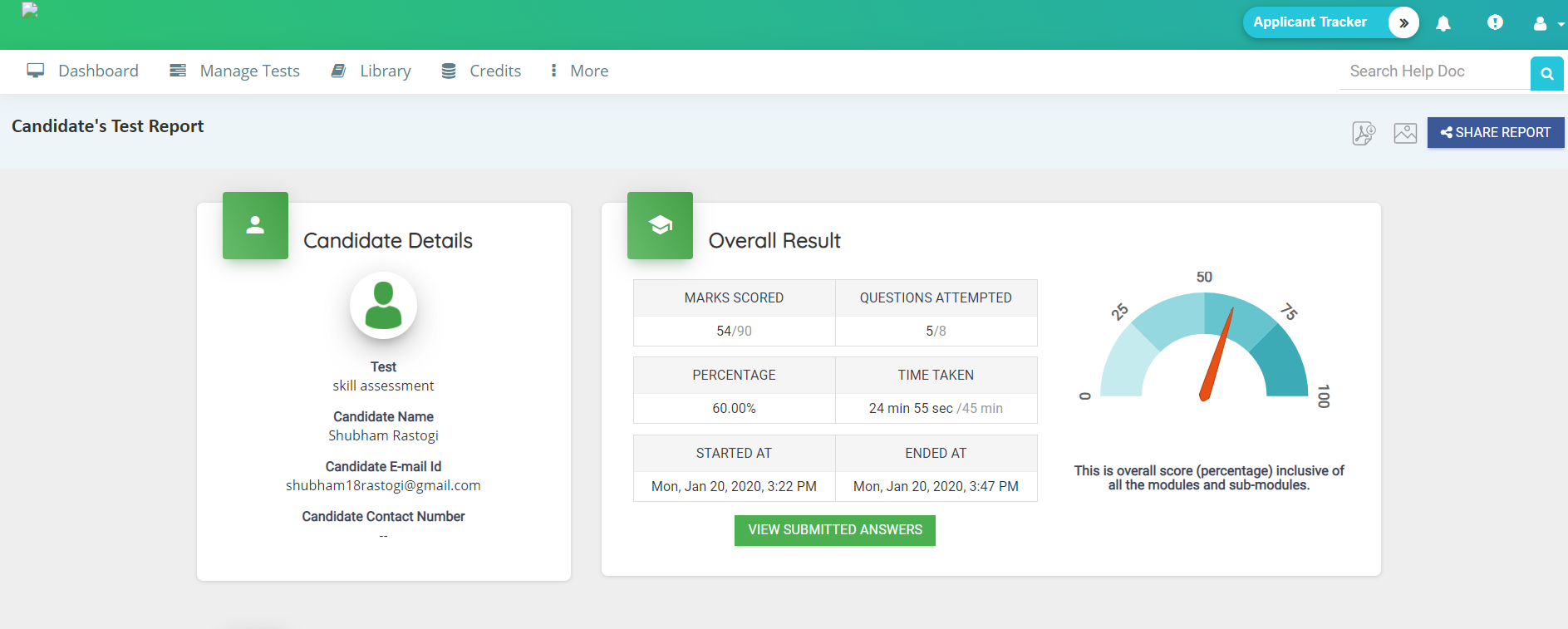Click the Candidate E-mail Id label
1568x629 pixels.
click(x=383, y=466)
